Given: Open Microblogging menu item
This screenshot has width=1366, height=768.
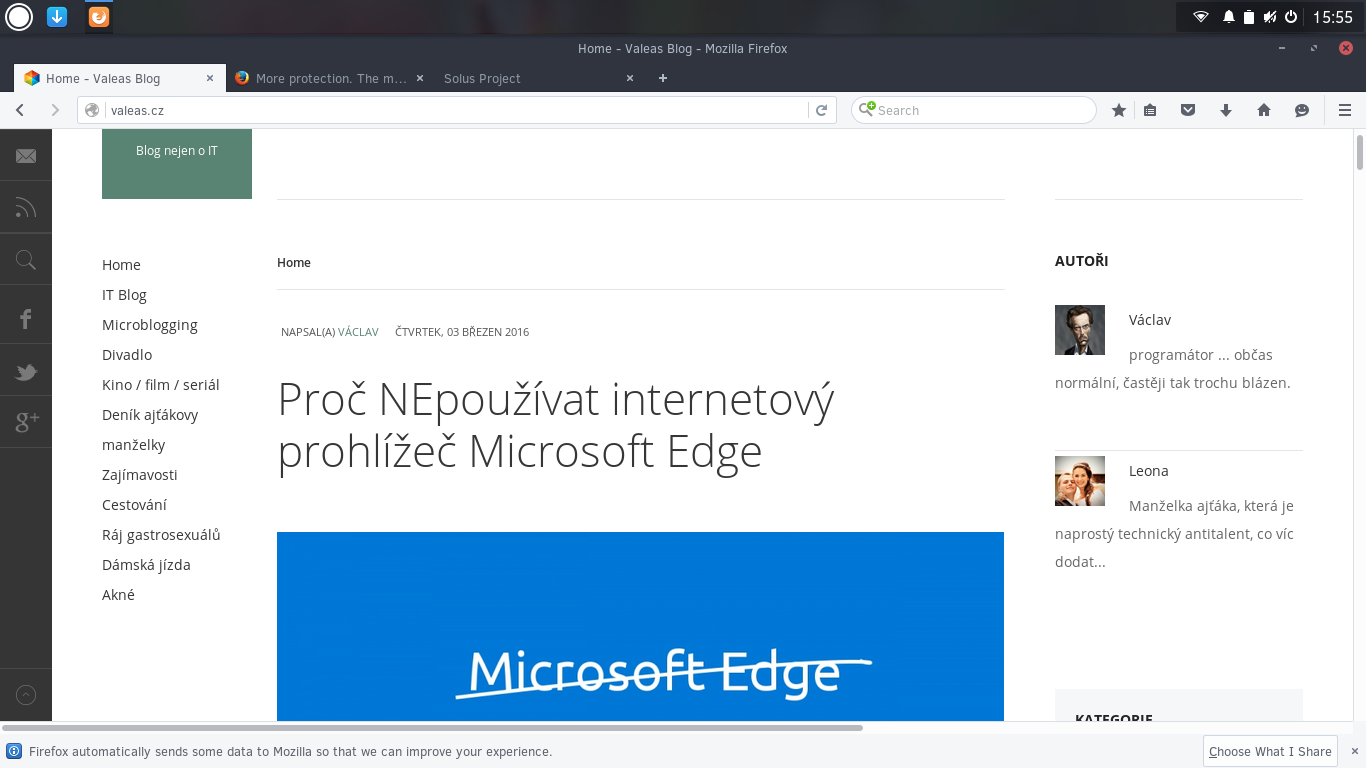Looking at the screenshot, I should coord(150,325).
